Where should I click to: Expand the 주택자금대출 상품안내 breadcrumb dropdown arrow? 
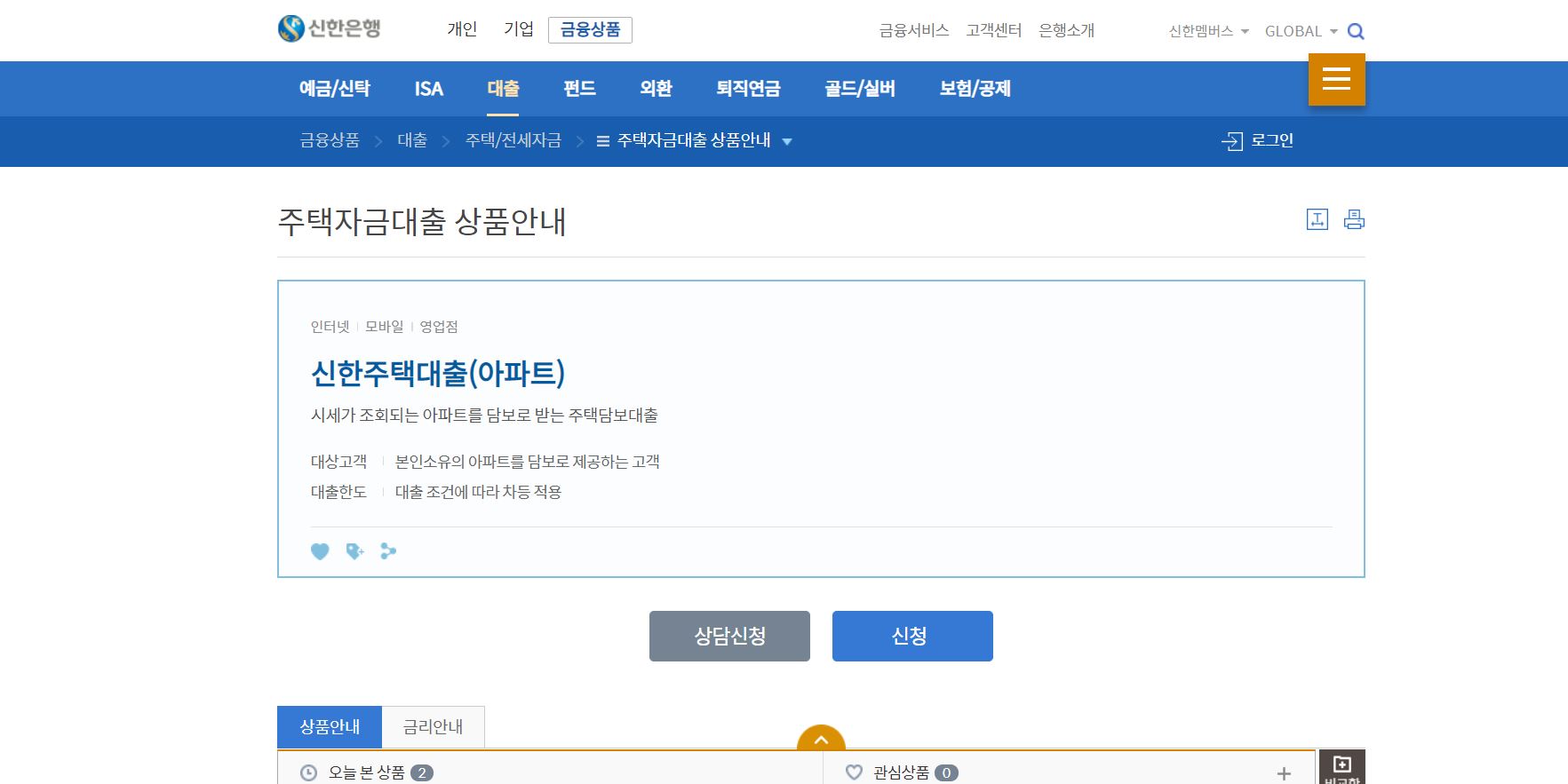point(786,141)
